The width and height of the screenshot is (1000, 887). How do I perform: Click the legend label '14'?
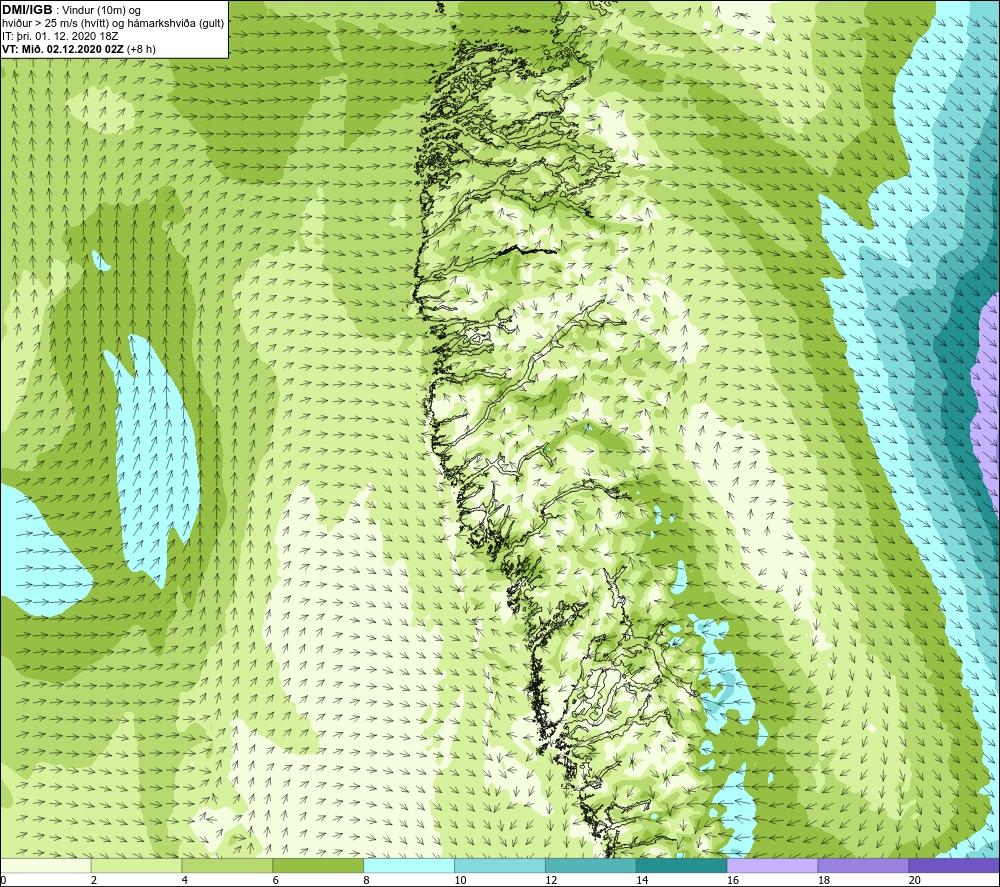pyautogui.click(x=642, y=881)
